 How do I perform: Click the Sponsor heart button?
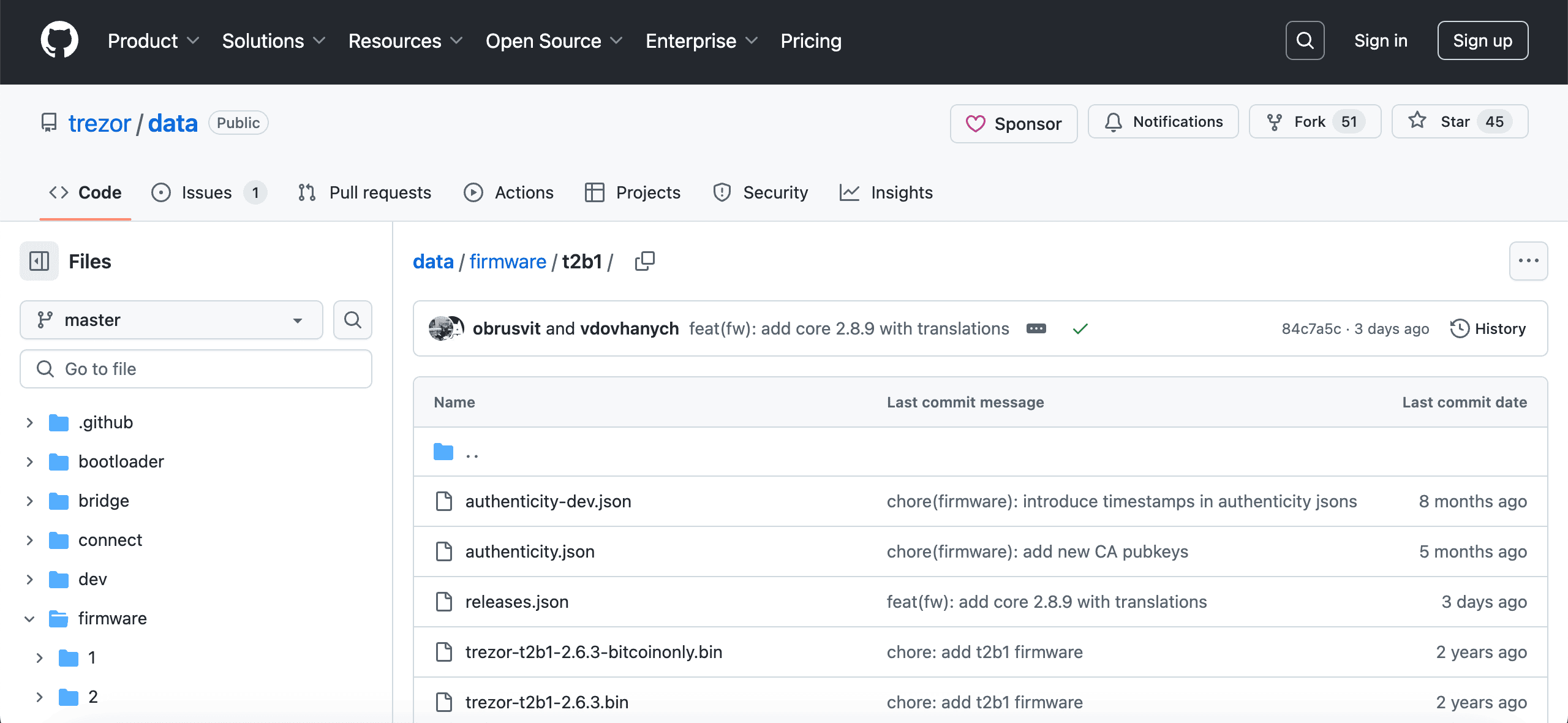click(x=1014, y=124)
